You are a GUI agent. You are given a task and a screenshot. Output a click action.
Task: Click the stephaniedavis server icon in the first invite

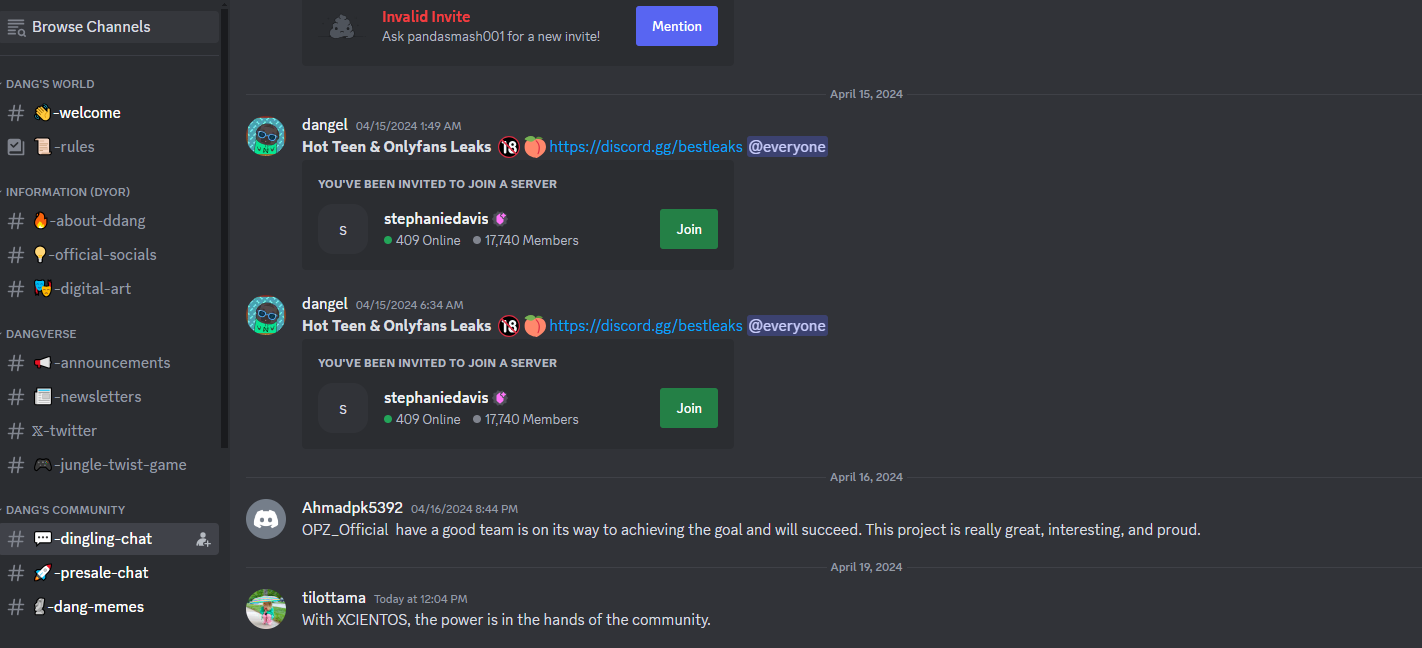coord(343,229)
